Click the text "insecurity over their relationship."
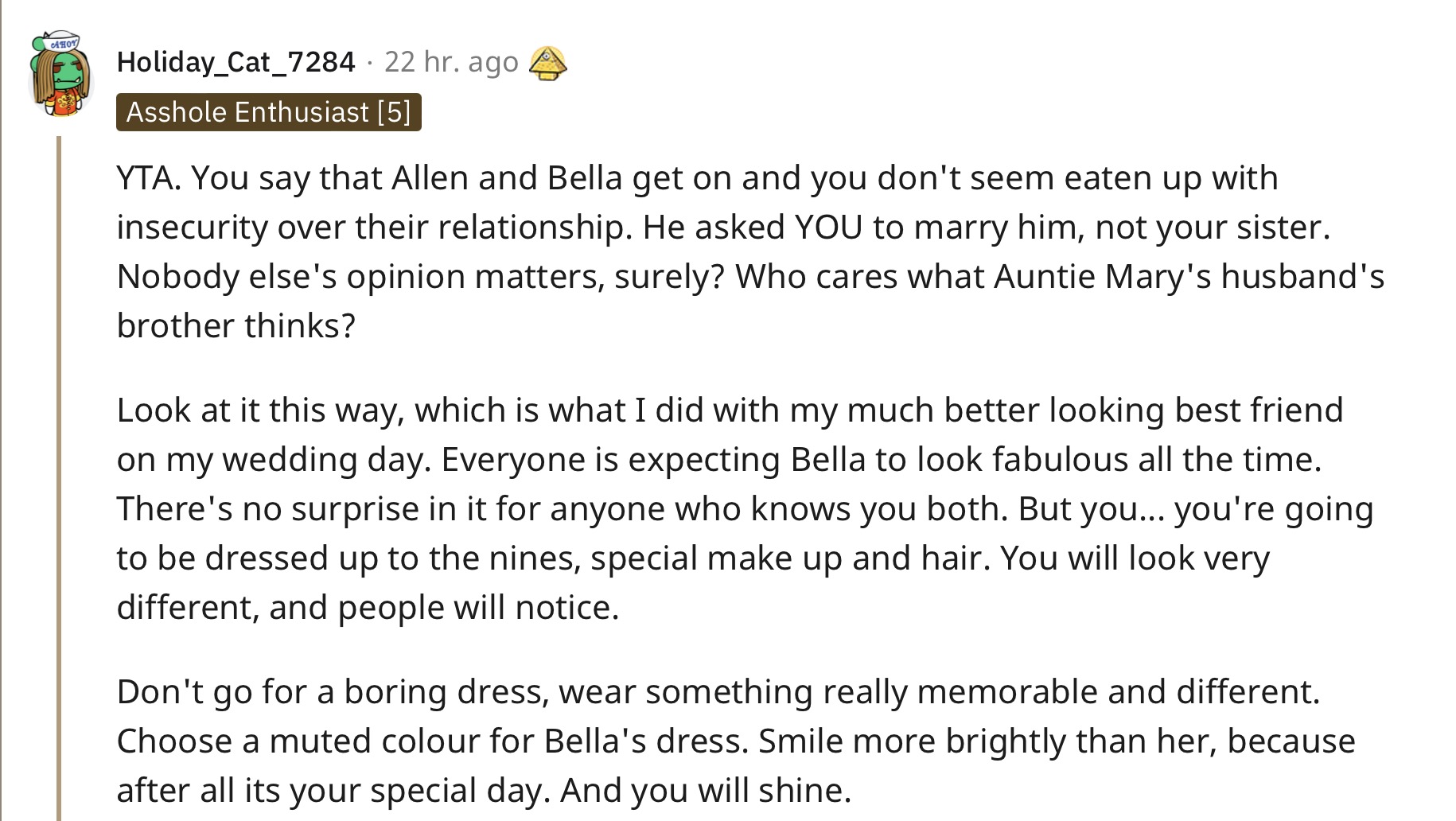Image resolution: width=1456 pixels, height=821 pixels. 375,228
